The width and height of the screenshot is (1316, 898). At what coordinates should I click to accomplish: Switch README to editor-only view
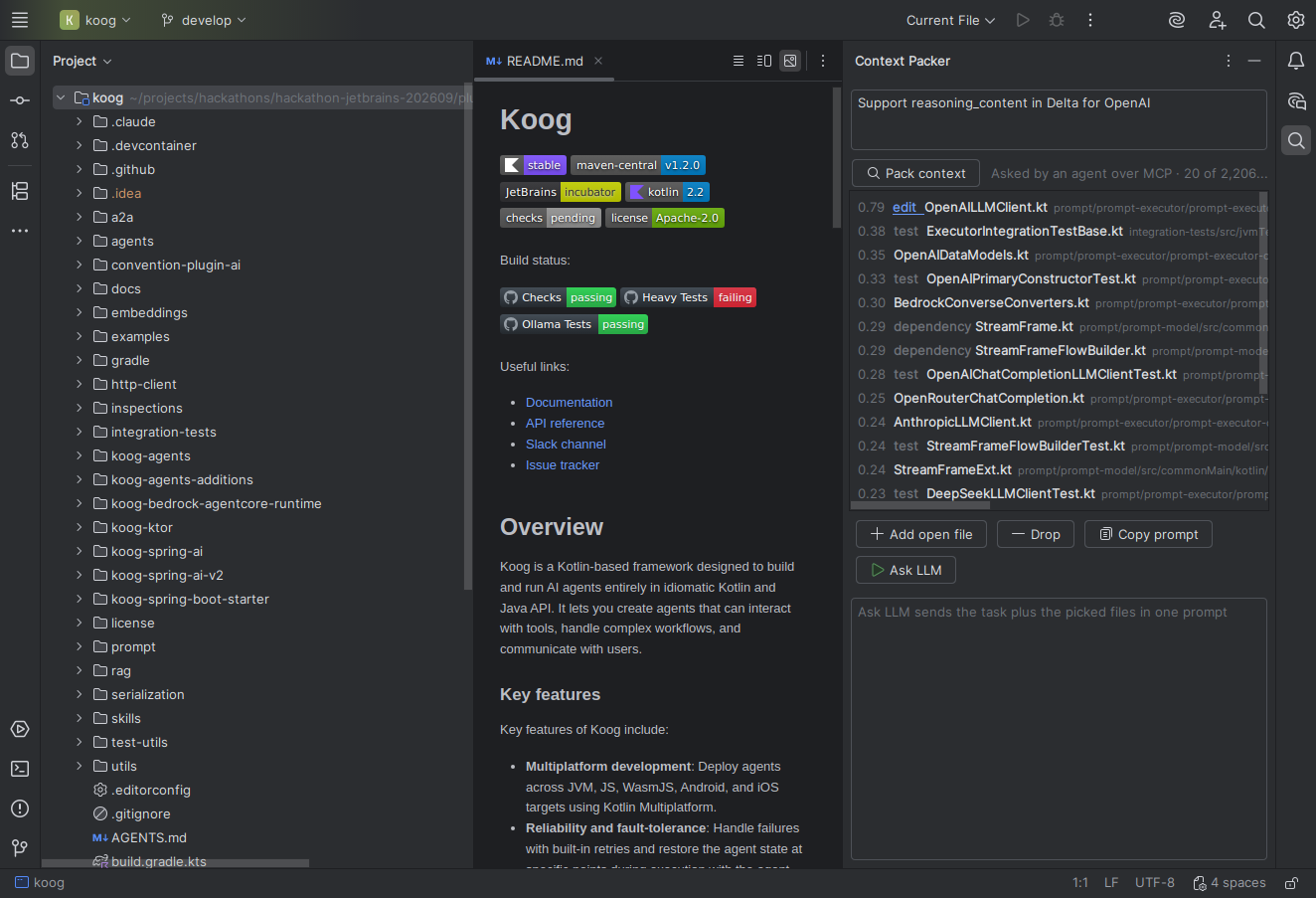point(739,61)
